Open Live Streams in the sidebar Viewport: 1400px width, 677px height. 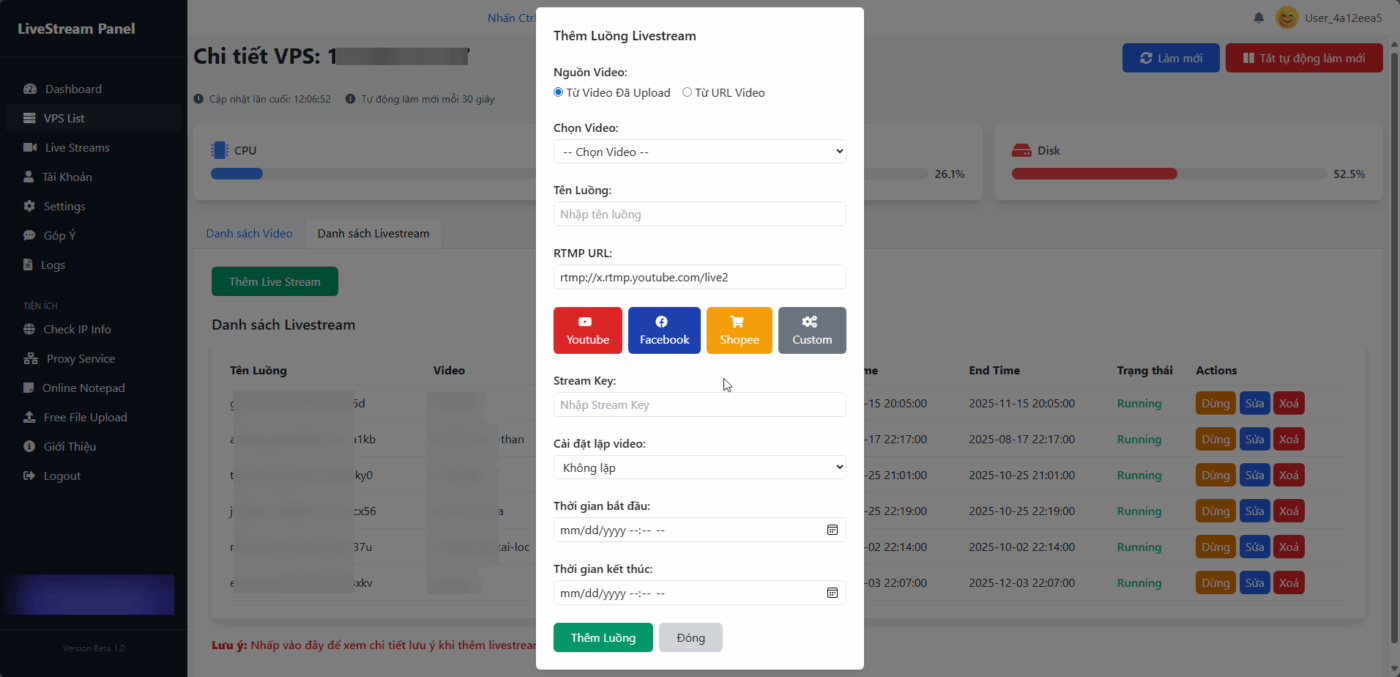click(77, 148)
